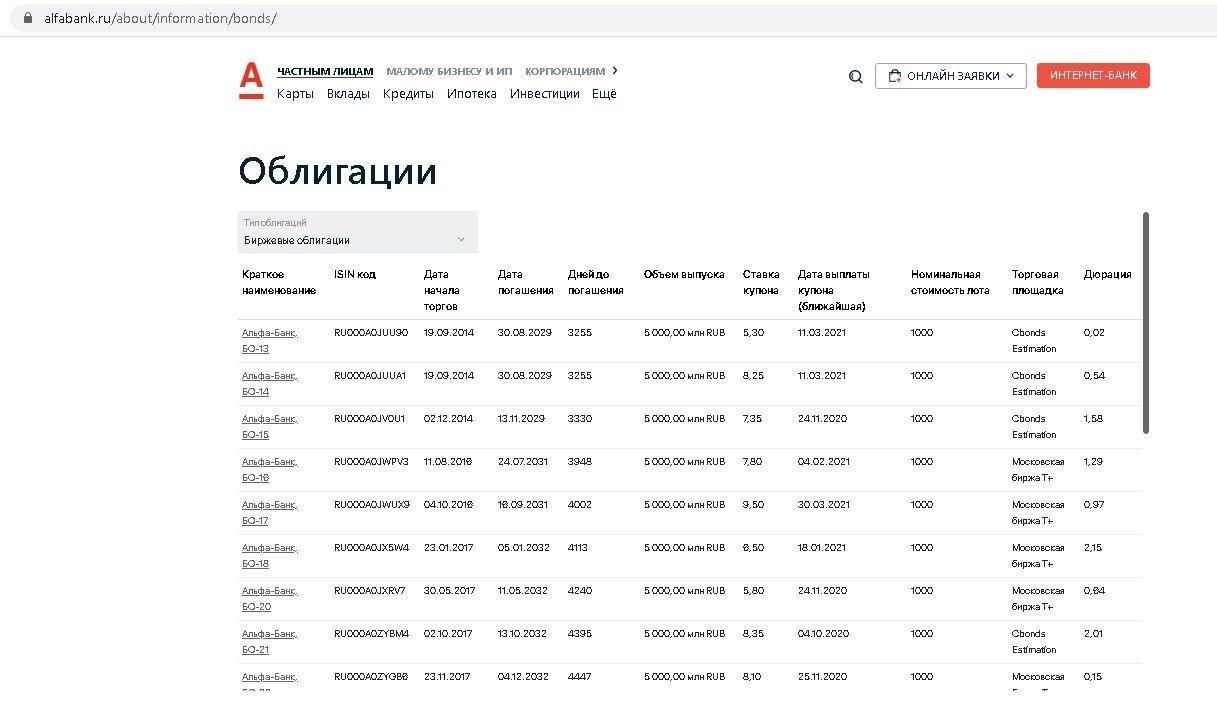Open the Альфа-Банк, БО-15 bond link
Image resolution: width=1217 pixels, height=719 pixels.
tap(270, 427)
